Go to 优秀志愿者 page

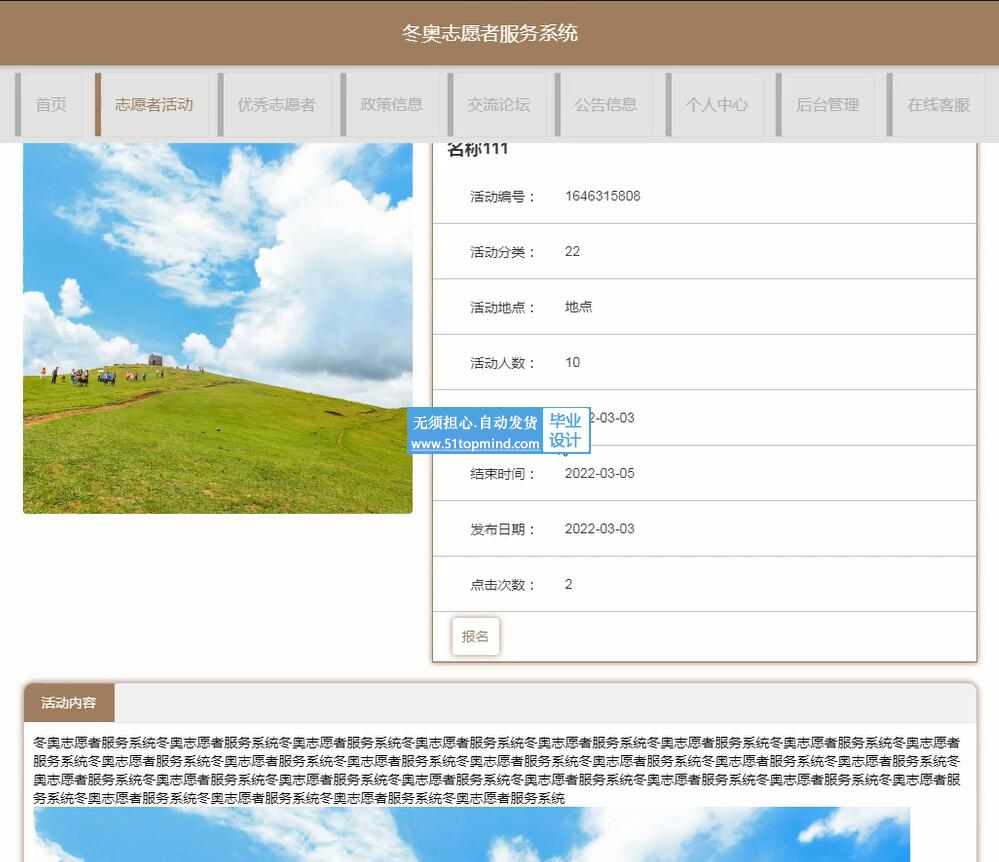coord(276,104)
